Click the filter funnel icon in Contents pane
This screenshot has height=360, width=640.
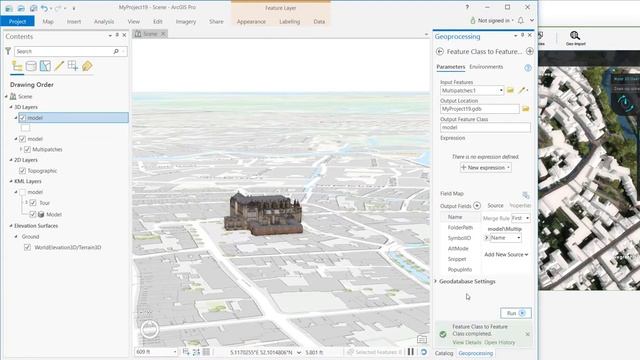pyautogui.click(x=8, y=51)
